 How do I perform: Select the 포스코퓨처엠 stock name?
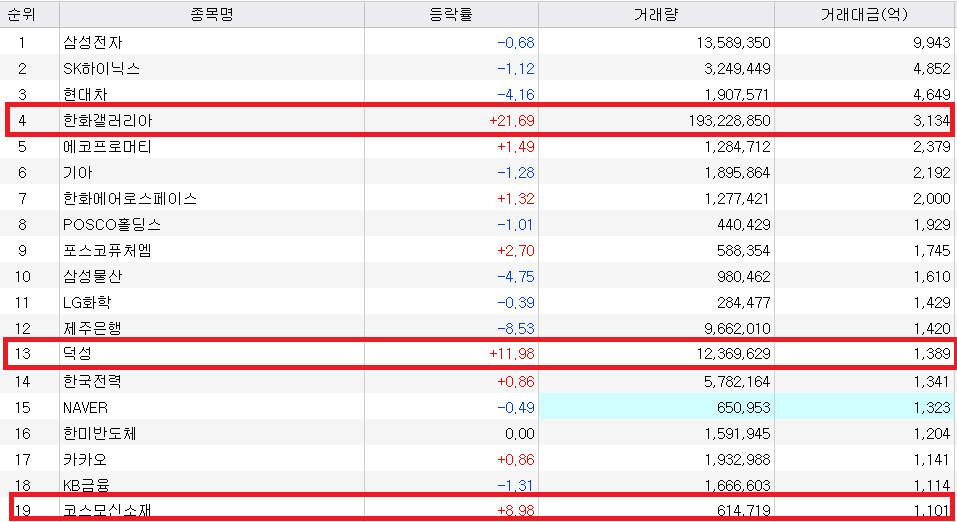click(107, 250)
